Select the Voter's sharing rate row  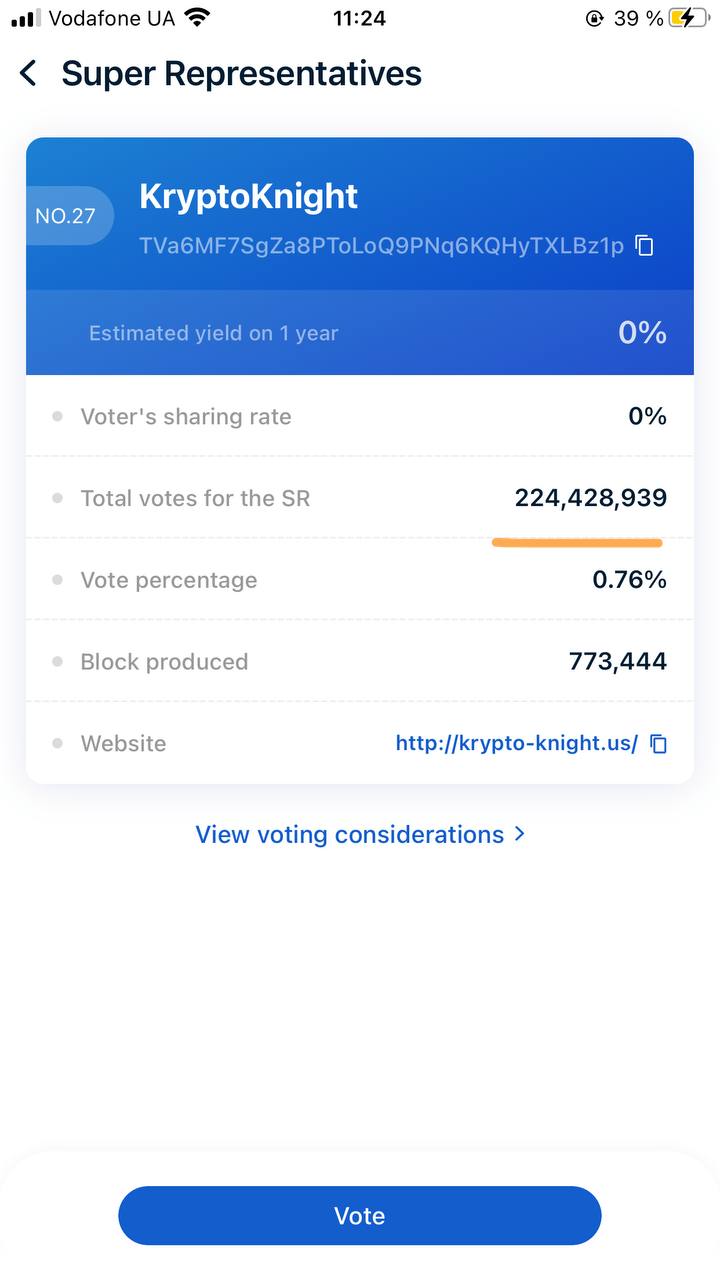360,416
